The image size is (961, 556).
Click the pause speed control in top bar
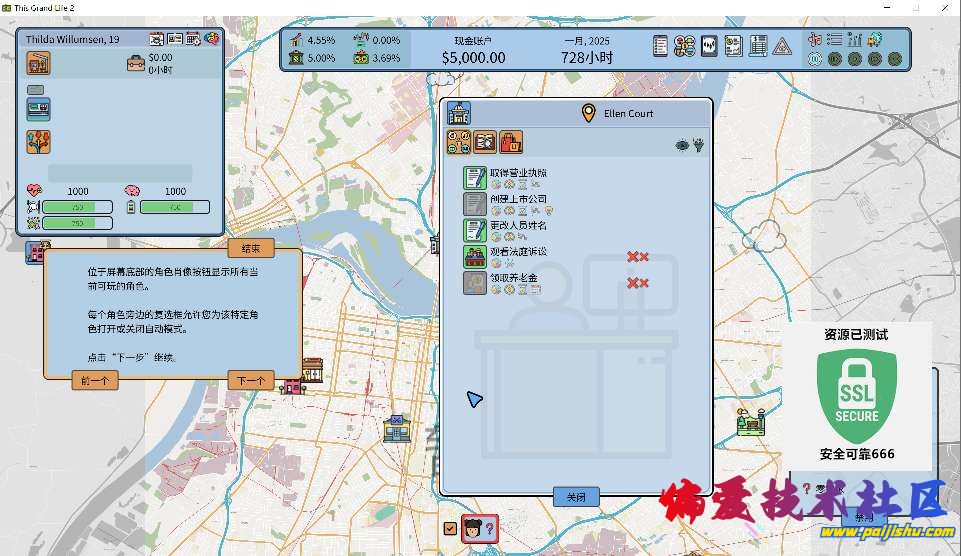pyautogui.click(x=815, y=59)
